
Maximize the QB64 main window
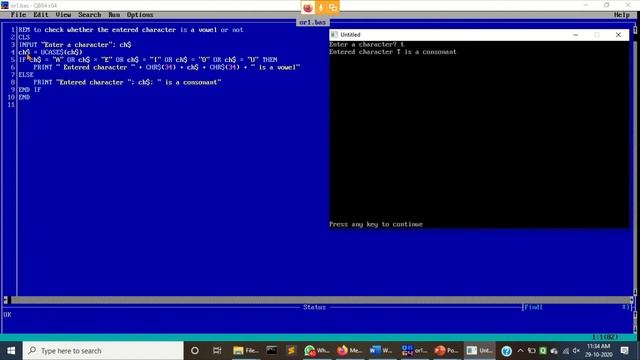(607, 5)
